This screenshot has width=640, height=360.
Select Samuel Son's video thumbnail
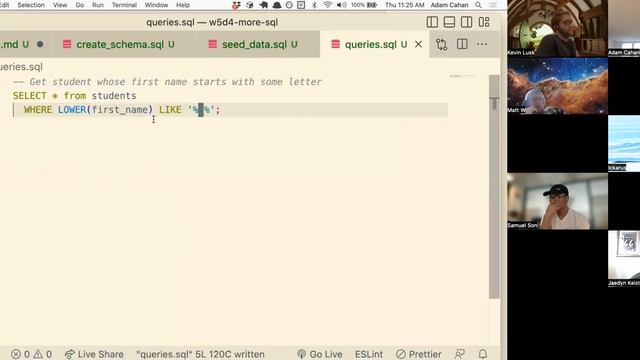pos(557,201)
